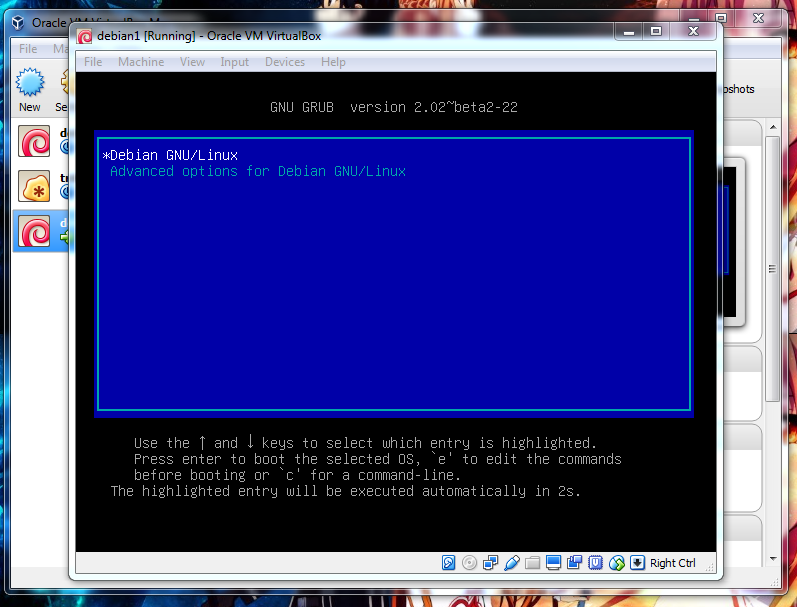Open File menu in VirtualBox Manager window
This screenshot has height=607, width=797.
[28, 49]
